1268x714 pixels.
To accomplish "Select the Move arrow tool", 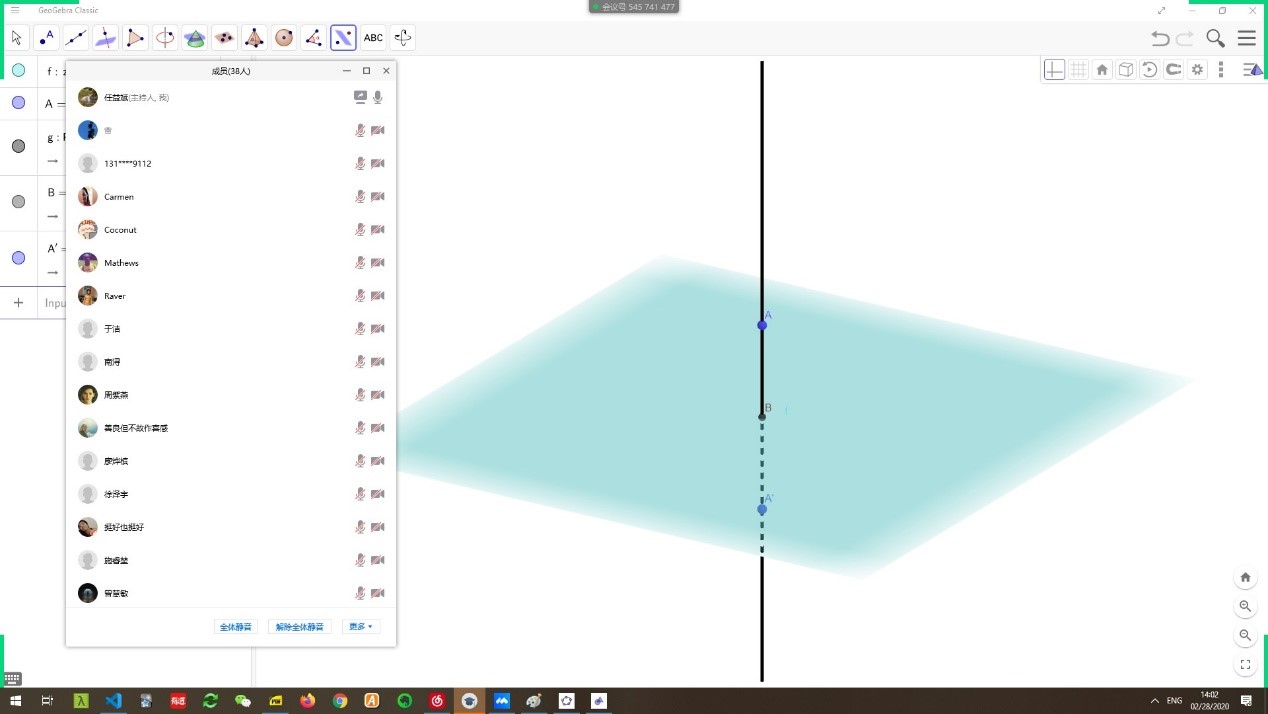I will point(17,38).
